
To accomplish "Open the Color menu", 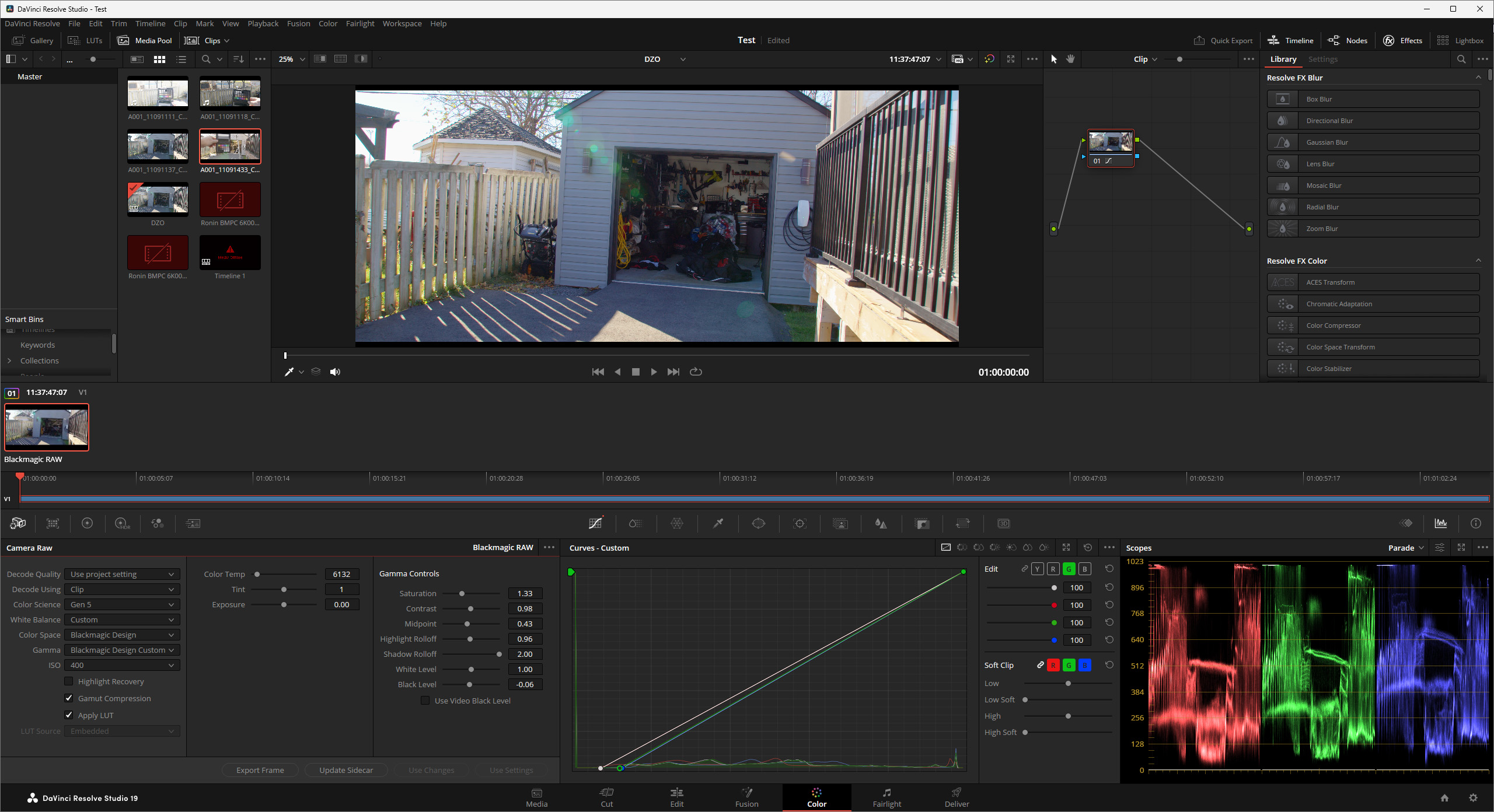I will (328, 23).
